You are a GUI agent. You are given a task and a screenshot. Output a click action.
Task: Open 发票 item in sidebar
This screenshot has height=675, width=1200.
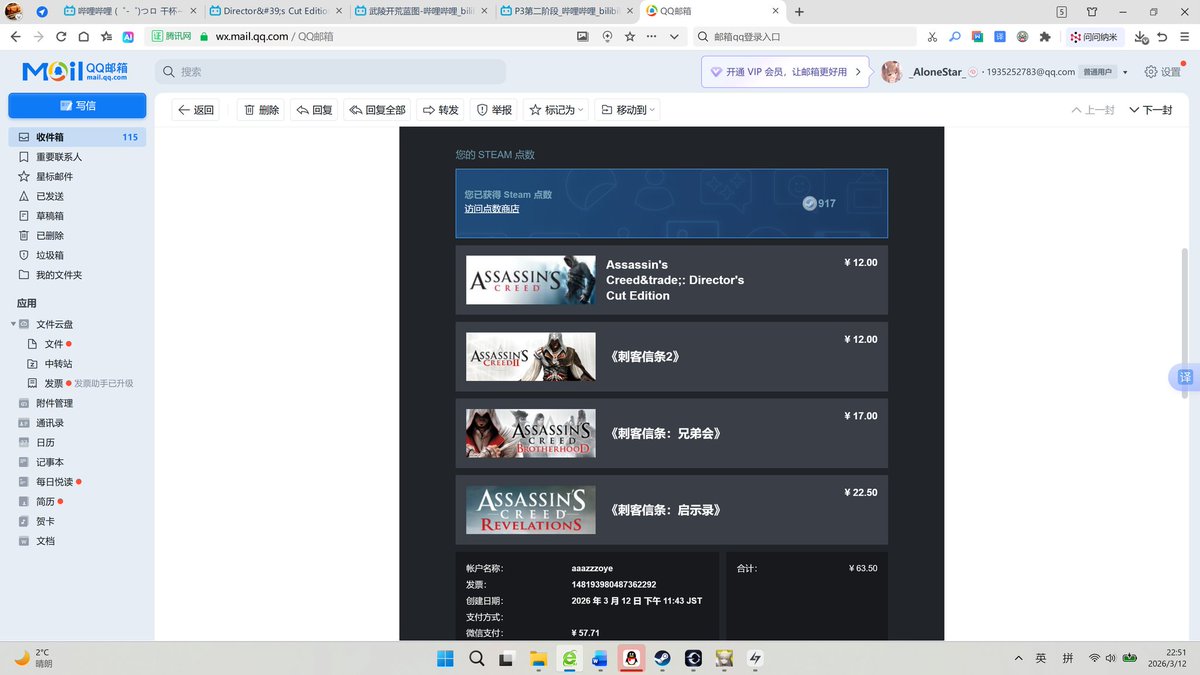pyautogui.click(x=53, y=383)
